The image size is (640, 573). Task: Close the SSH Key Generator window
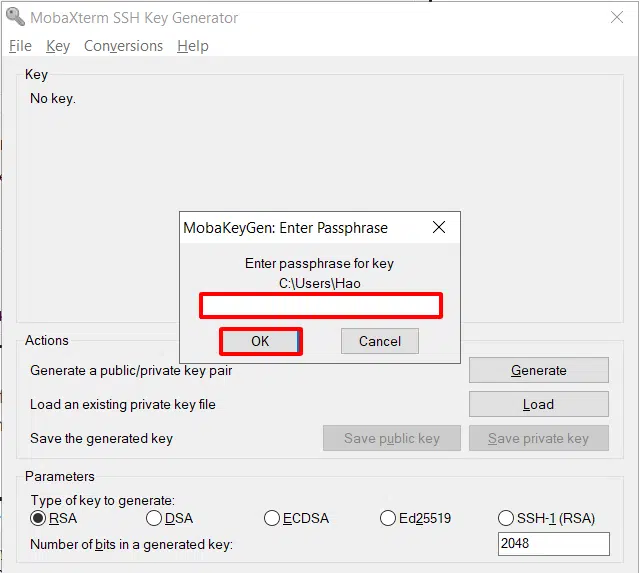617,17
